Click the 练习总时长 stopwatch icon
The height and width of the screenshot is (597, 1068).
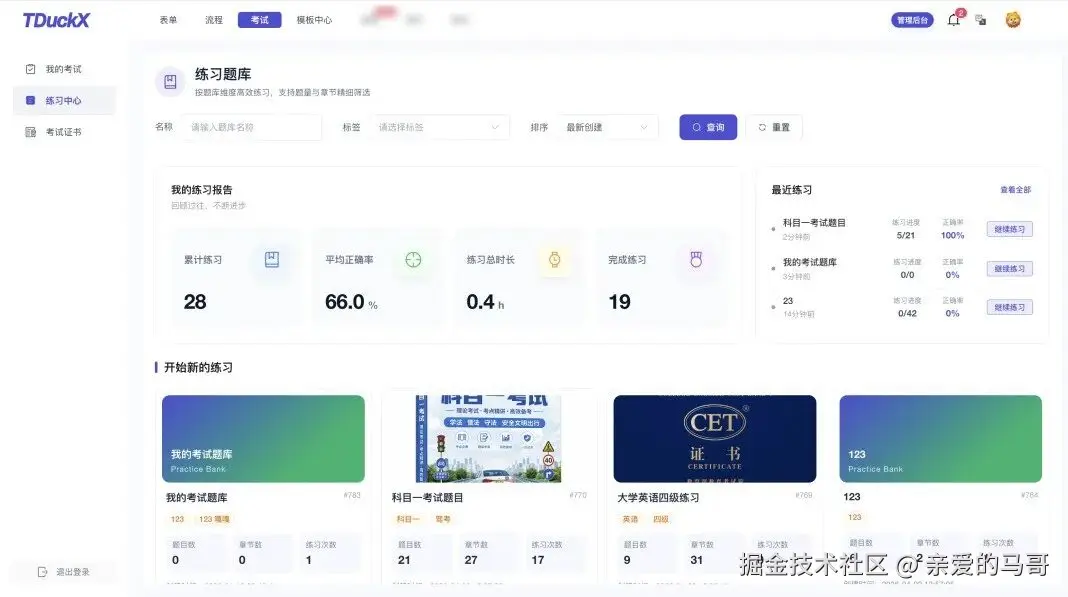click(x=554, y=260)
